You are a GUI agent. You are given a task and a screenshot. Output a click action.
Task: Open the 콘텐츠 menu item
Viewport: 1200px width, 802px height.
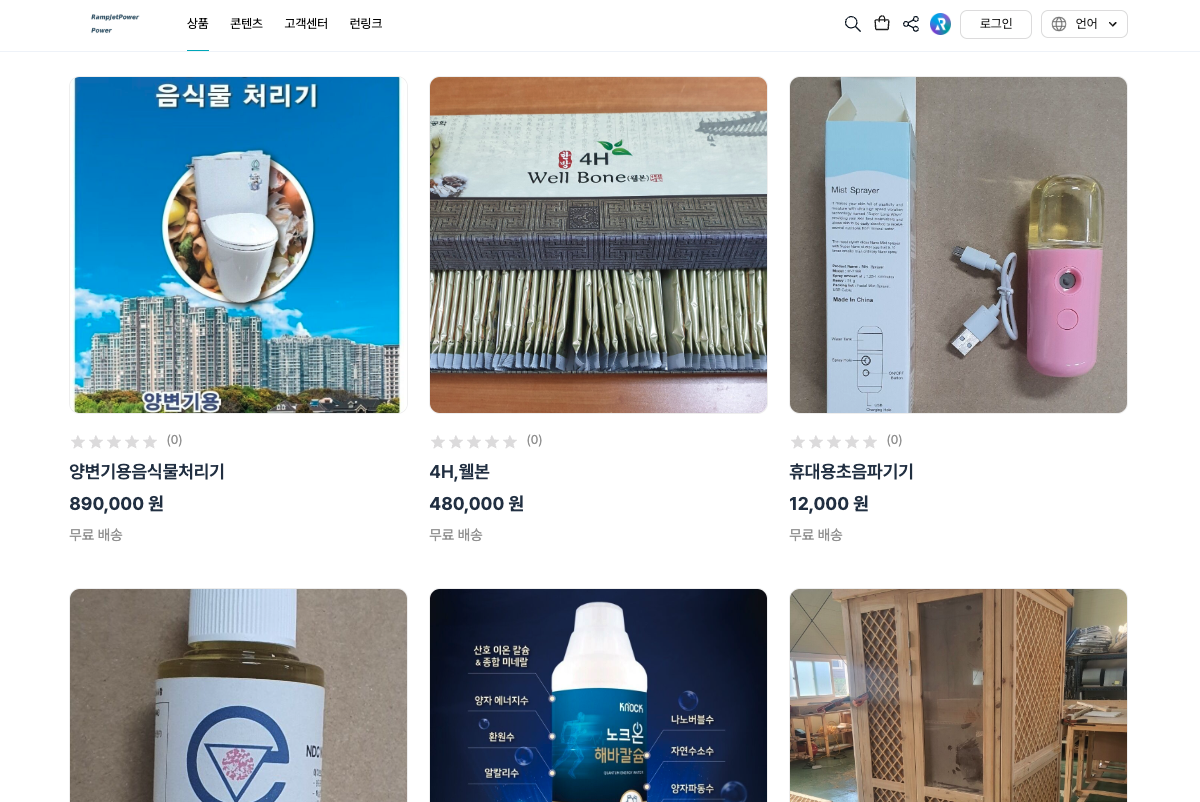246,24
